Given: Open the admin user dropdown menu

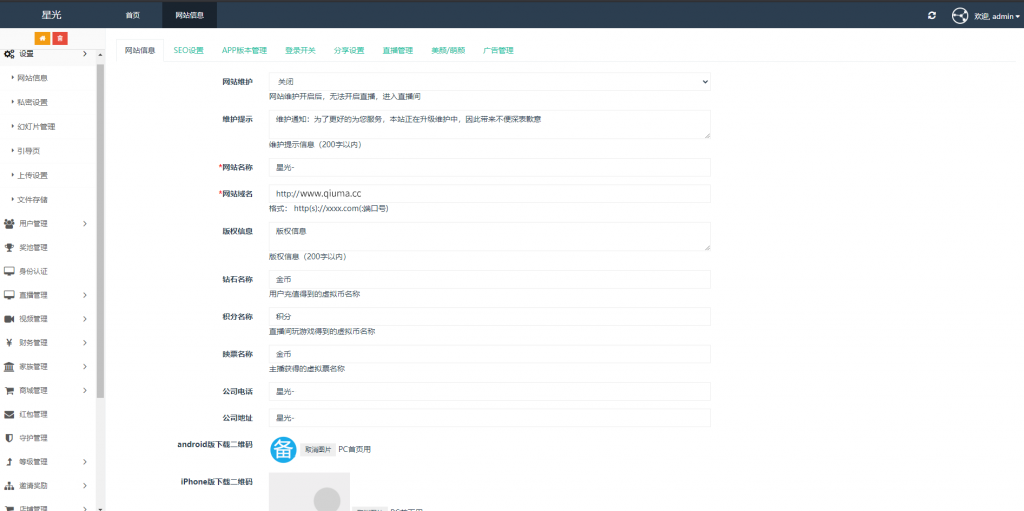Looking at the screenshot, I should (x=998, y=16).
